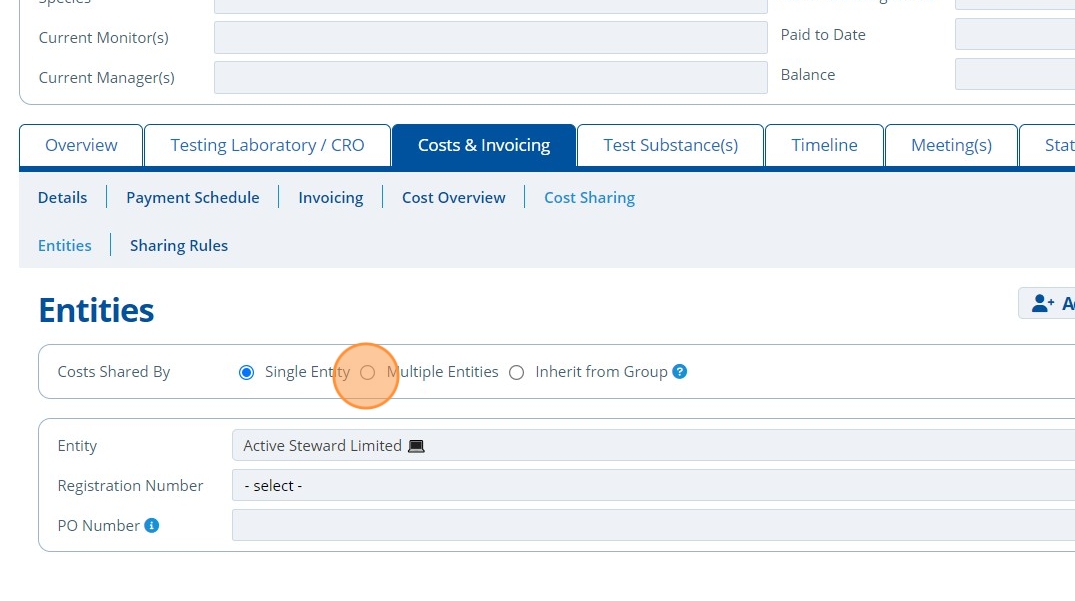Select the Costs & Invoicing tab
The height and width of the screenshot is (601, 1075).
click(x=484, y=145)
